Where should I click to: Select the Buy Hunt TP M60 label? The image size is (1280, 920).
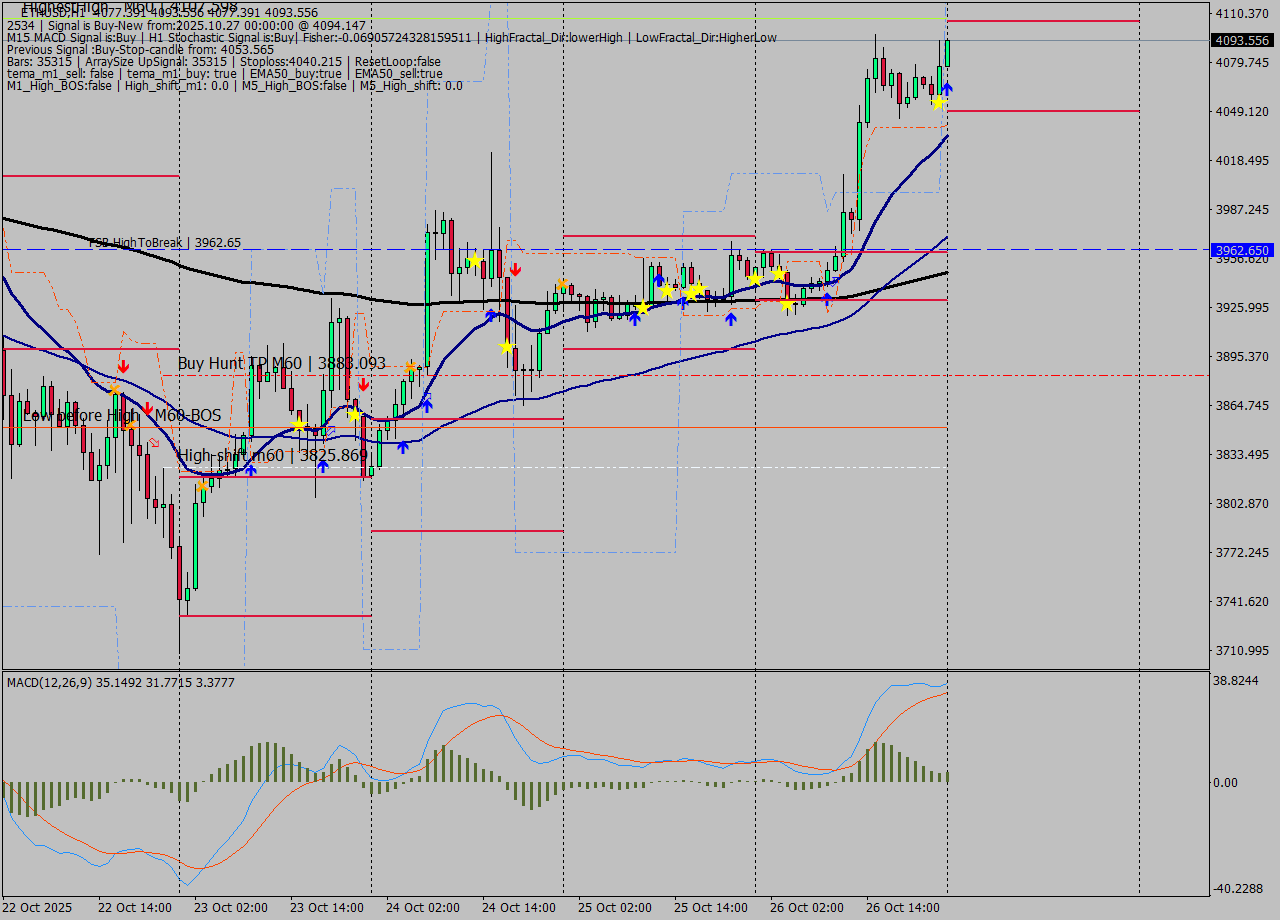point(281,363)
